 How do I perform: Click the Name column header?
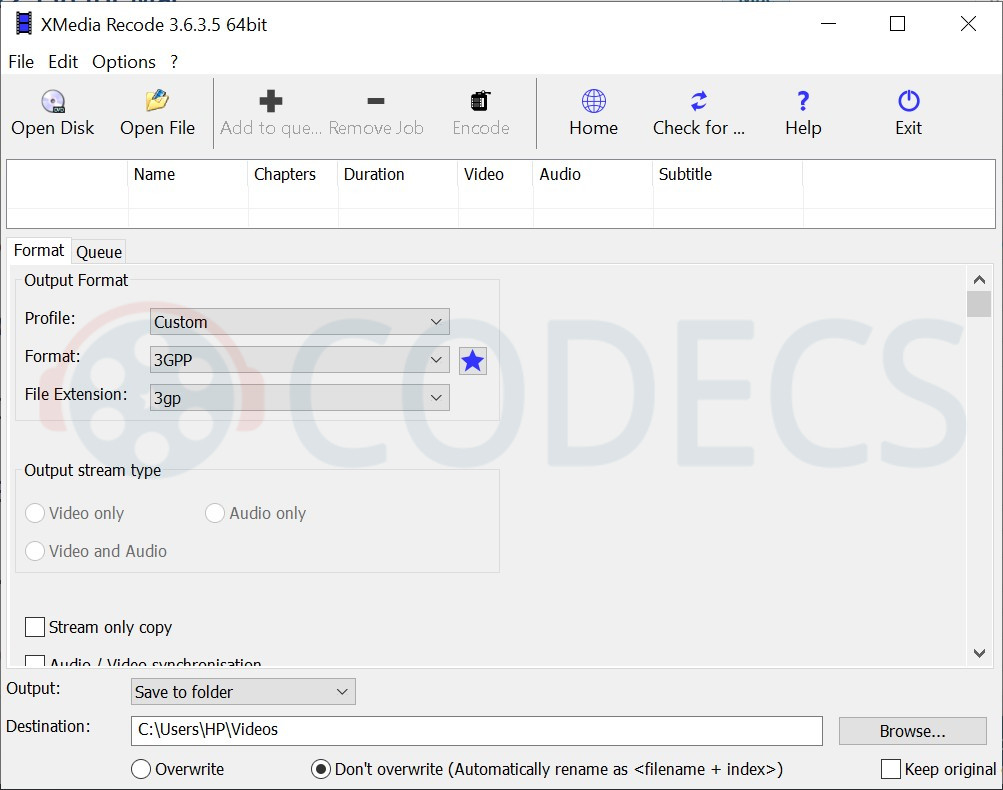pos(188,175)
